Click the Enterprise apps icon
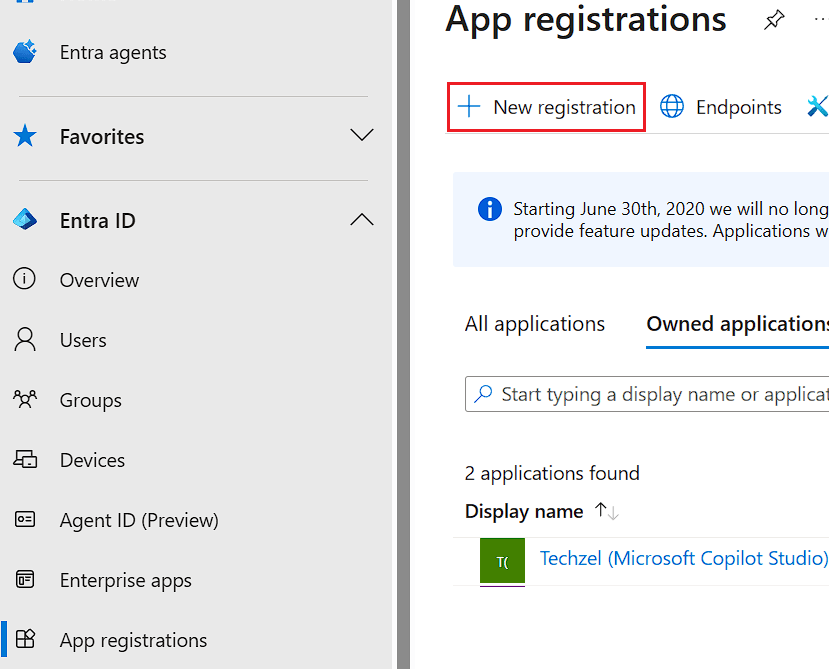Viewport: 829px width, 669px height. tap(25, 579)
